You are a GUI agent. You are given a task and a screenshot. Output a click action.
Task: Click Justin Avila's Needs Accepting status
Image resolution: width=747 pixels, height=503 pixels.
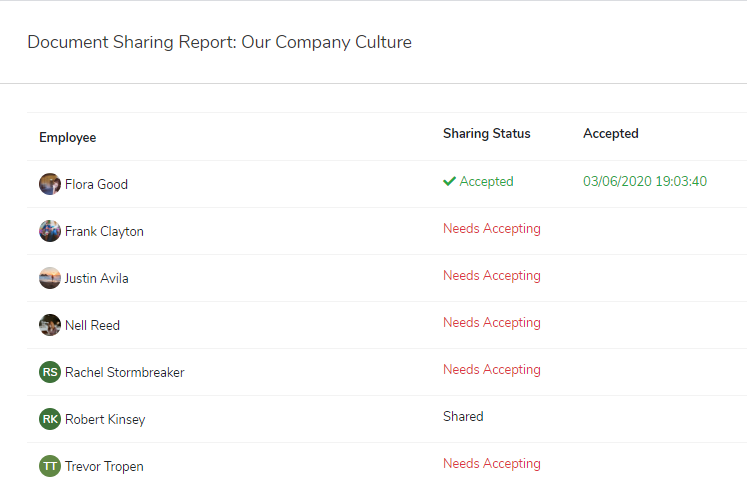point(492,275)
